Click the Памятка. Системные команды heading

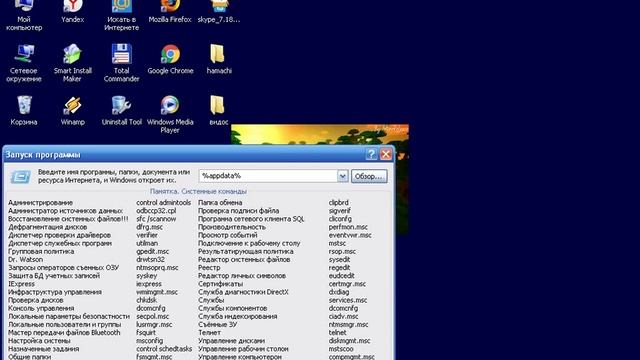[x=198, y=191]
